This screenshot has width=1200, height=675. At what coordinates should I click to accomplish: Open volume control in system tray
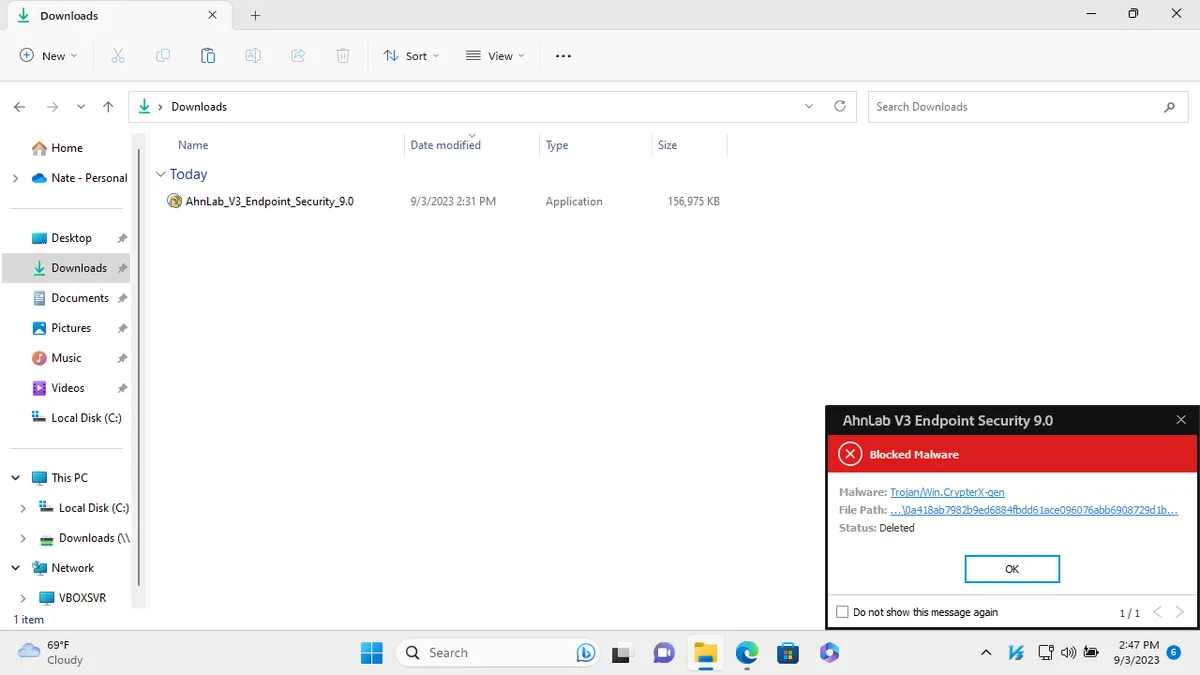[x=1068, y=653]
